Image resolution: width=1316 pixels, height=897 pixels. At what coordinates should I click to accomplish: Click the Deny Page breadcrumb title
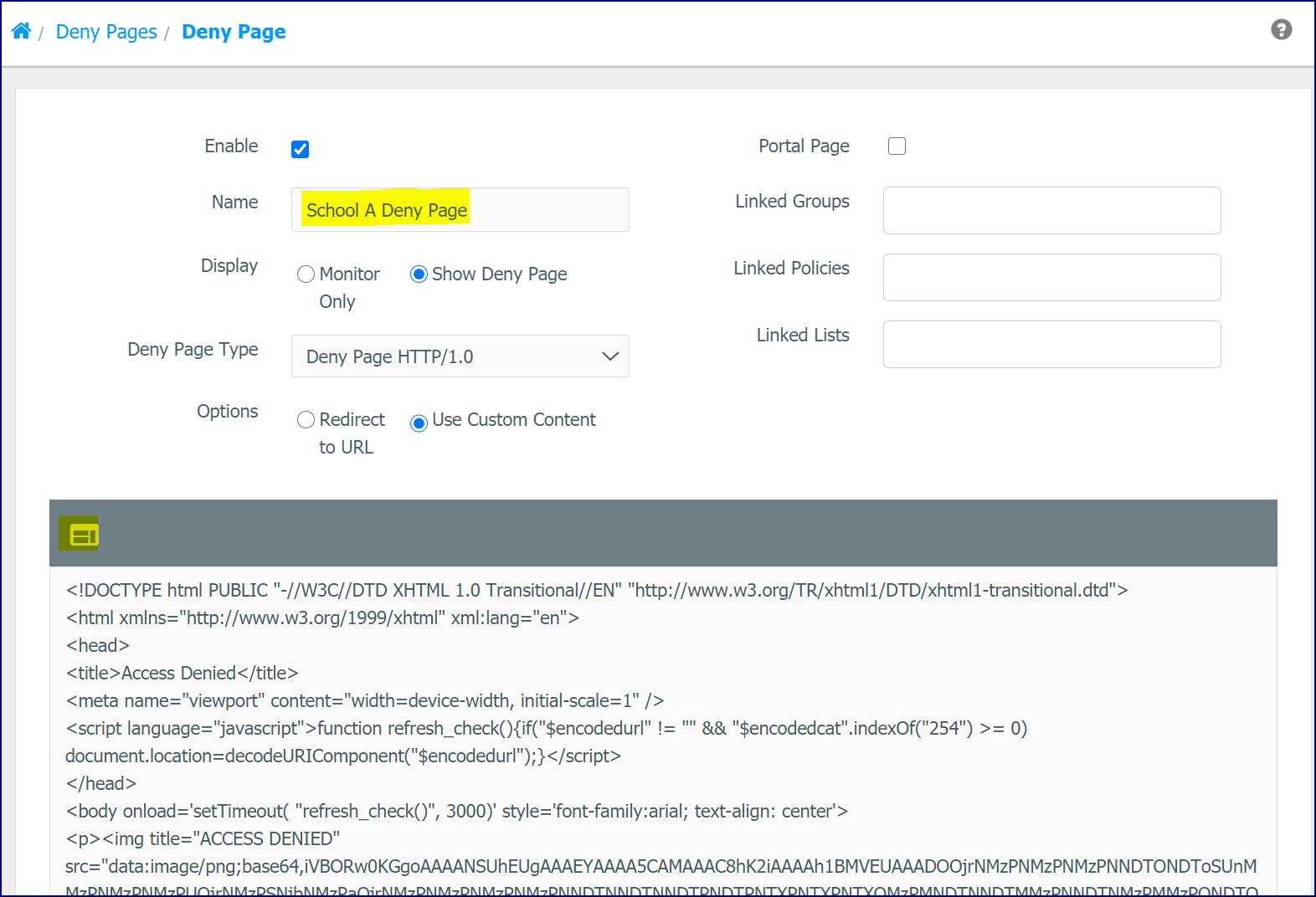pyautogui.click(x=234, y=32)
